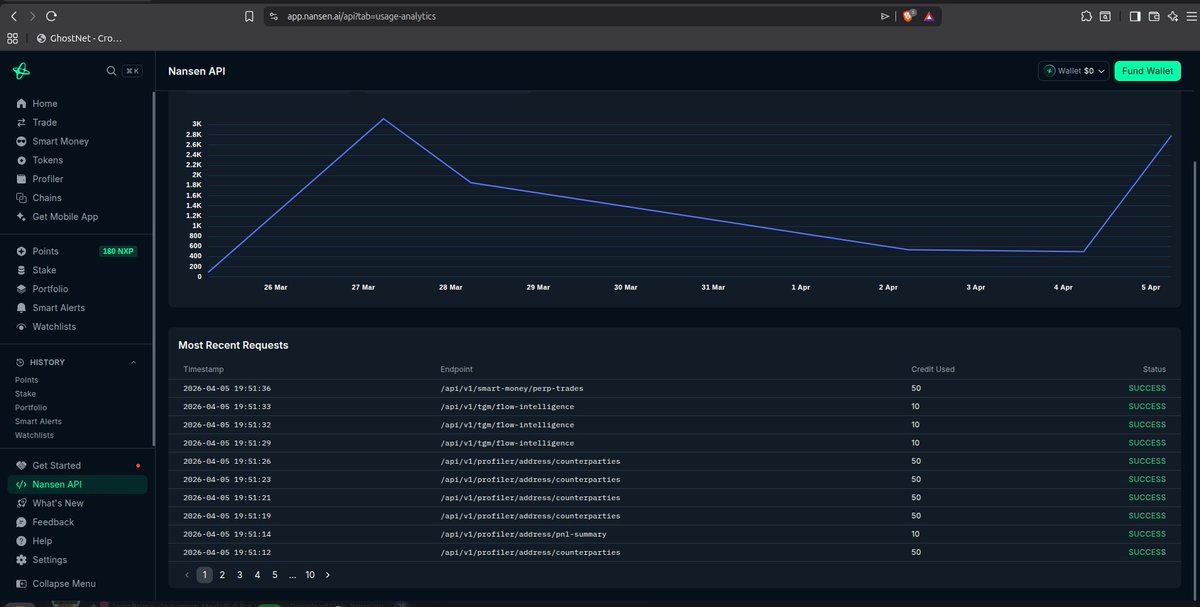Go to page 5 of requests
The width and height of the screenshot is (1200, 607).
pos(275,575)
